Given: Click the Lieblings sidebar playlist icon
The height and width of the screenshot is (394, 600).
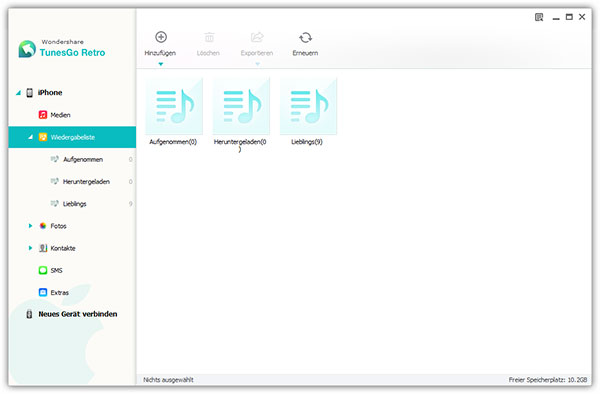Looking at the screenshot, I should tap(55, 203).
